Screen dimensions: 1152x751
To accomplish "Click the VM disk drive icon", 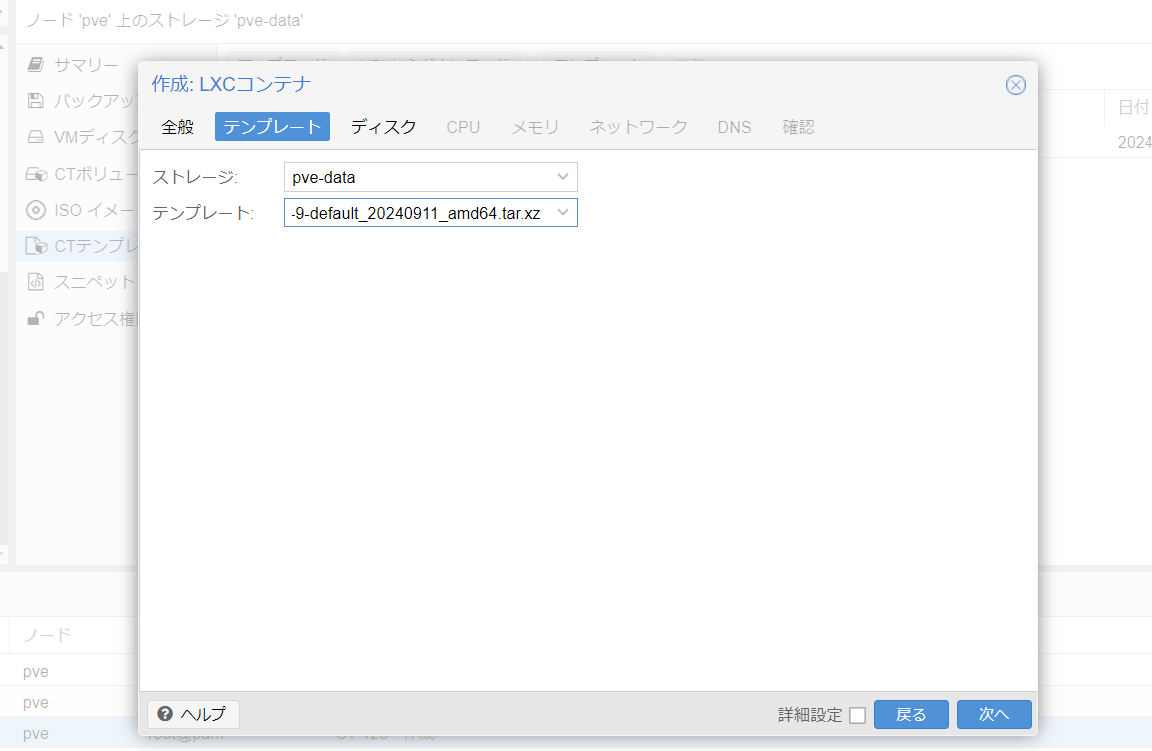I will coord(35,137).
